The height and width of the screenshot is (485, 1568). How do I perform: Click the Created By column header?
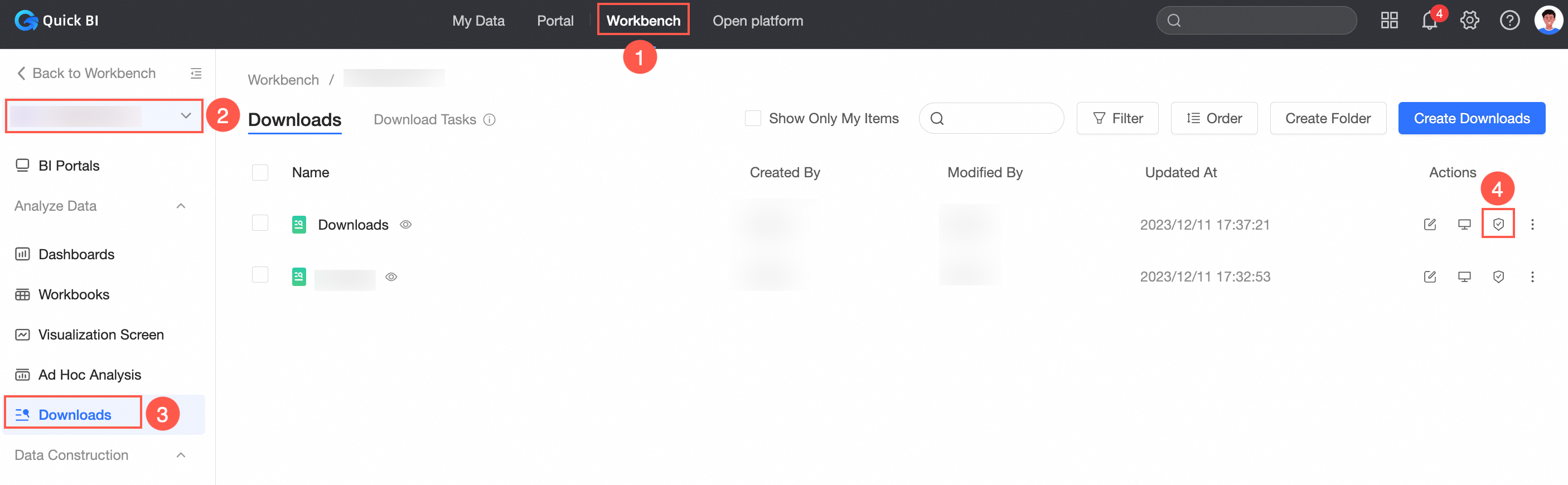pyautogui.click(x=785, y=172)
